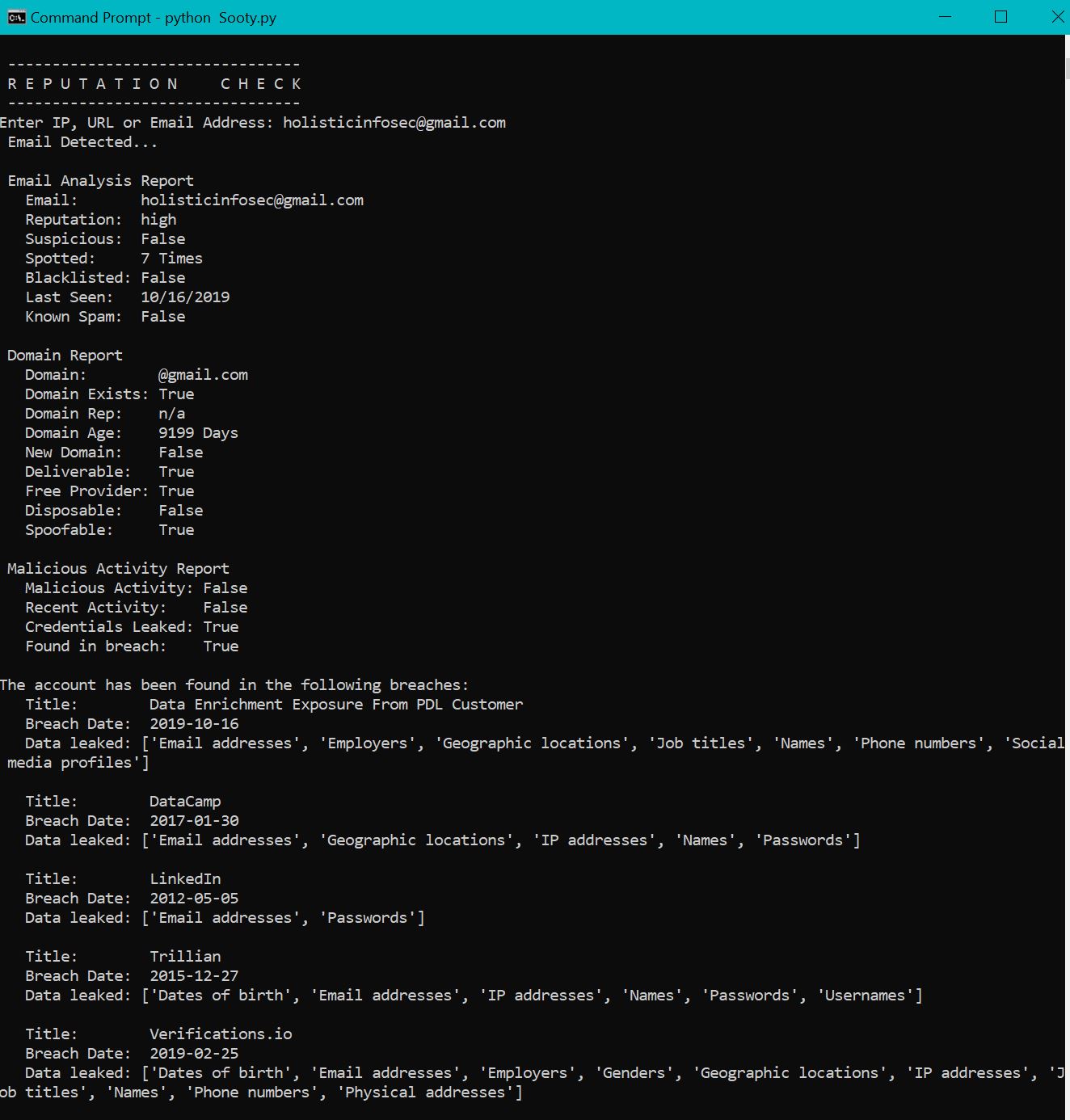This screenshot has height=1120, width=1070.
Task: Click 'The account has been found' line
Action: (x=234, y=685)
